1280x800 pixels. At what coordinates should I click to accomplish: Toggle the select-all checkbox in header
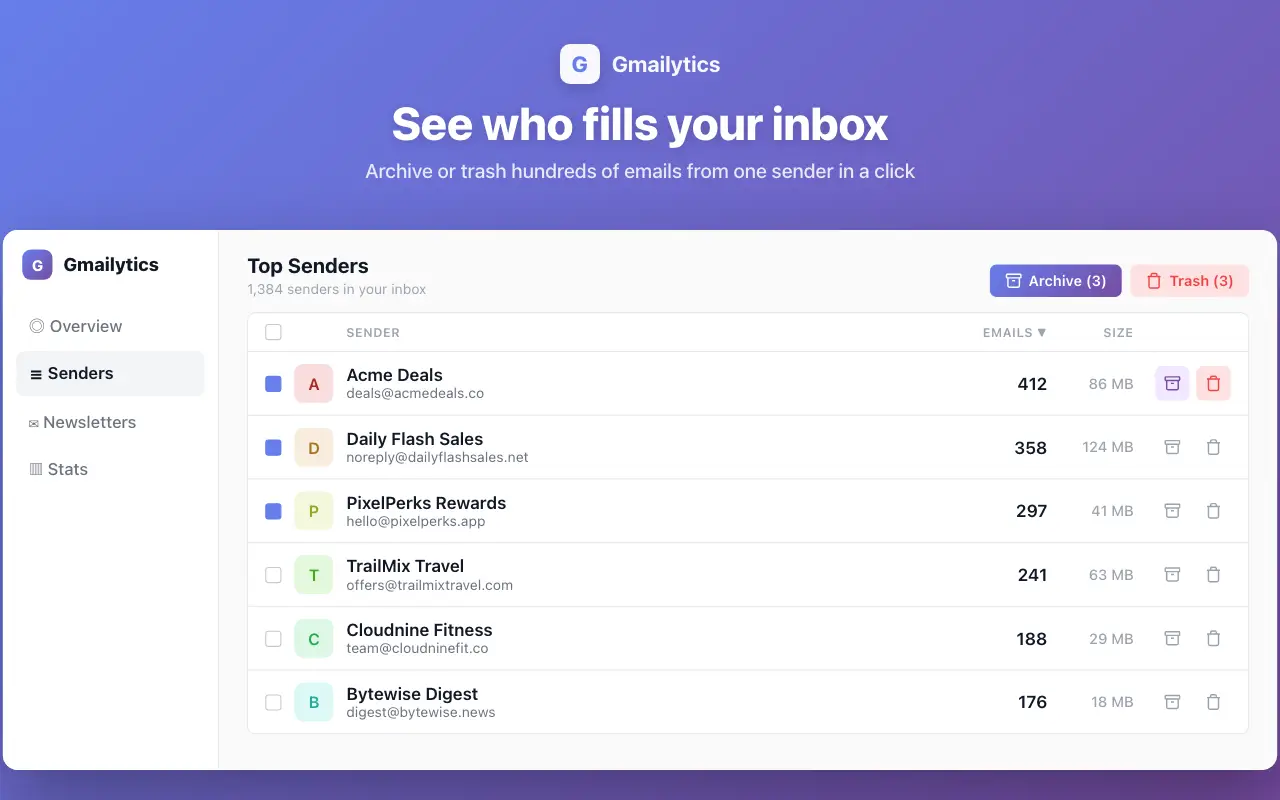click(273, 332)
